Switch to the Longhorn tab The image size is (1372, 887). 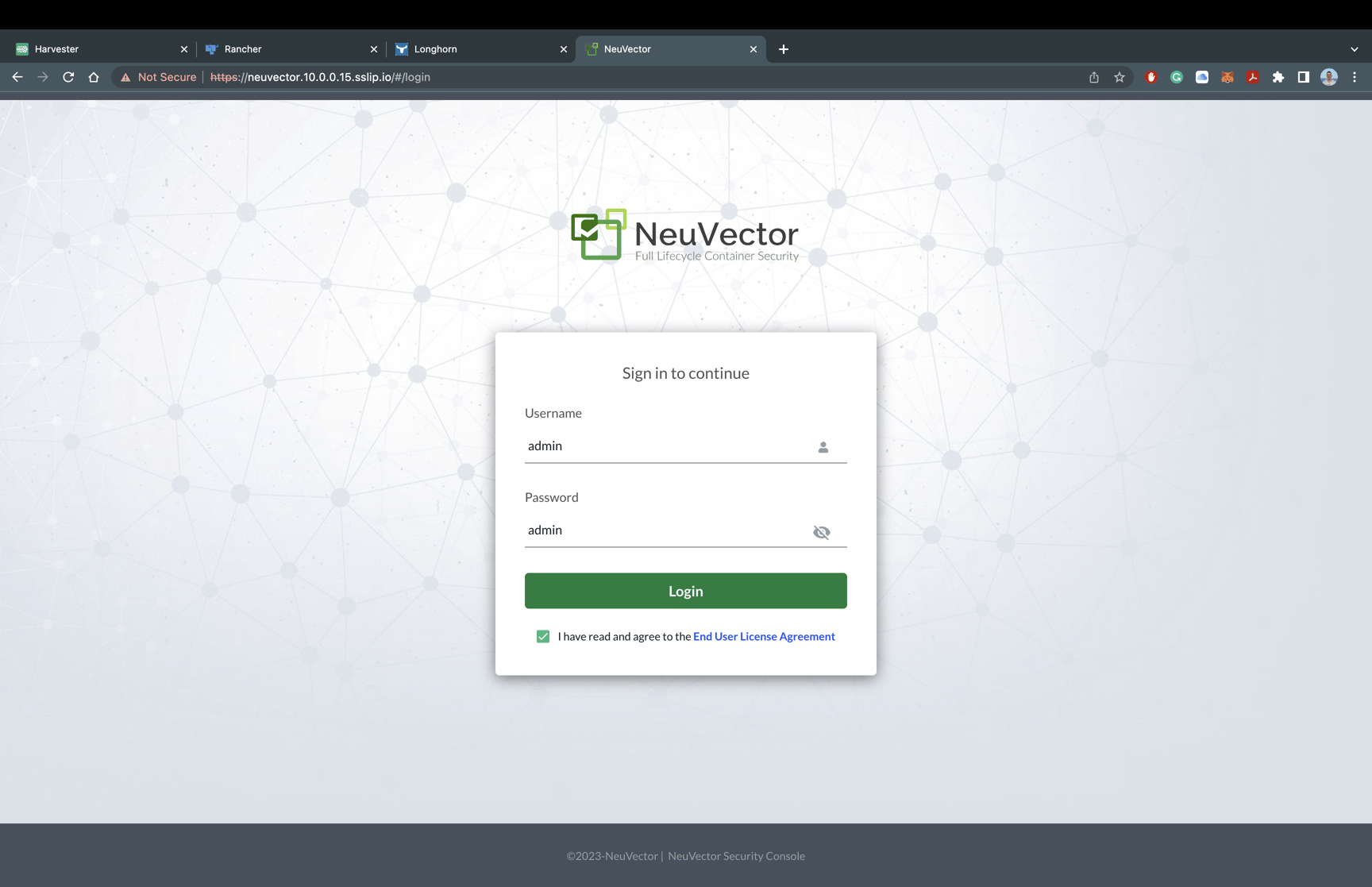click(x=435, y=48)
